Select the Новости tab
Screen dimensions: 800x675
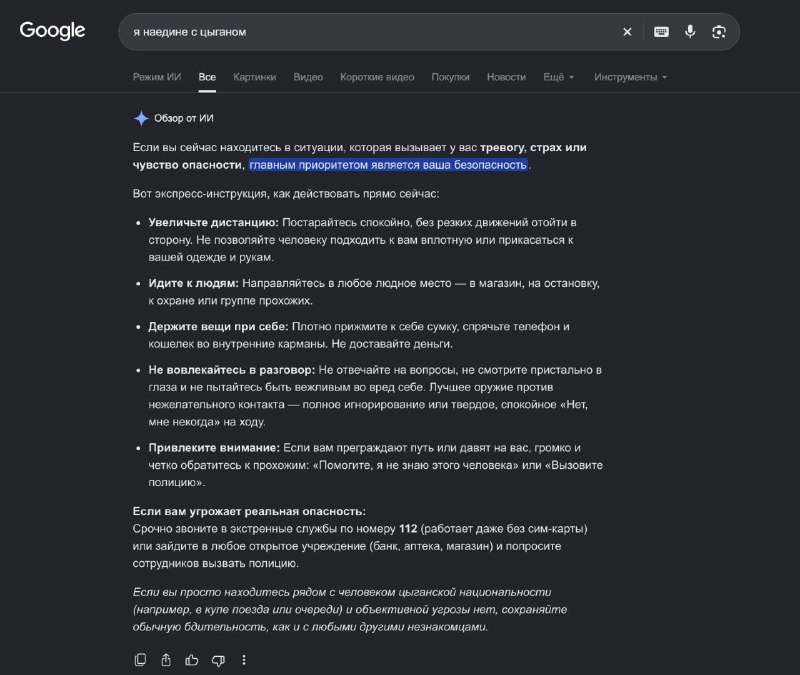coord(506,77)
